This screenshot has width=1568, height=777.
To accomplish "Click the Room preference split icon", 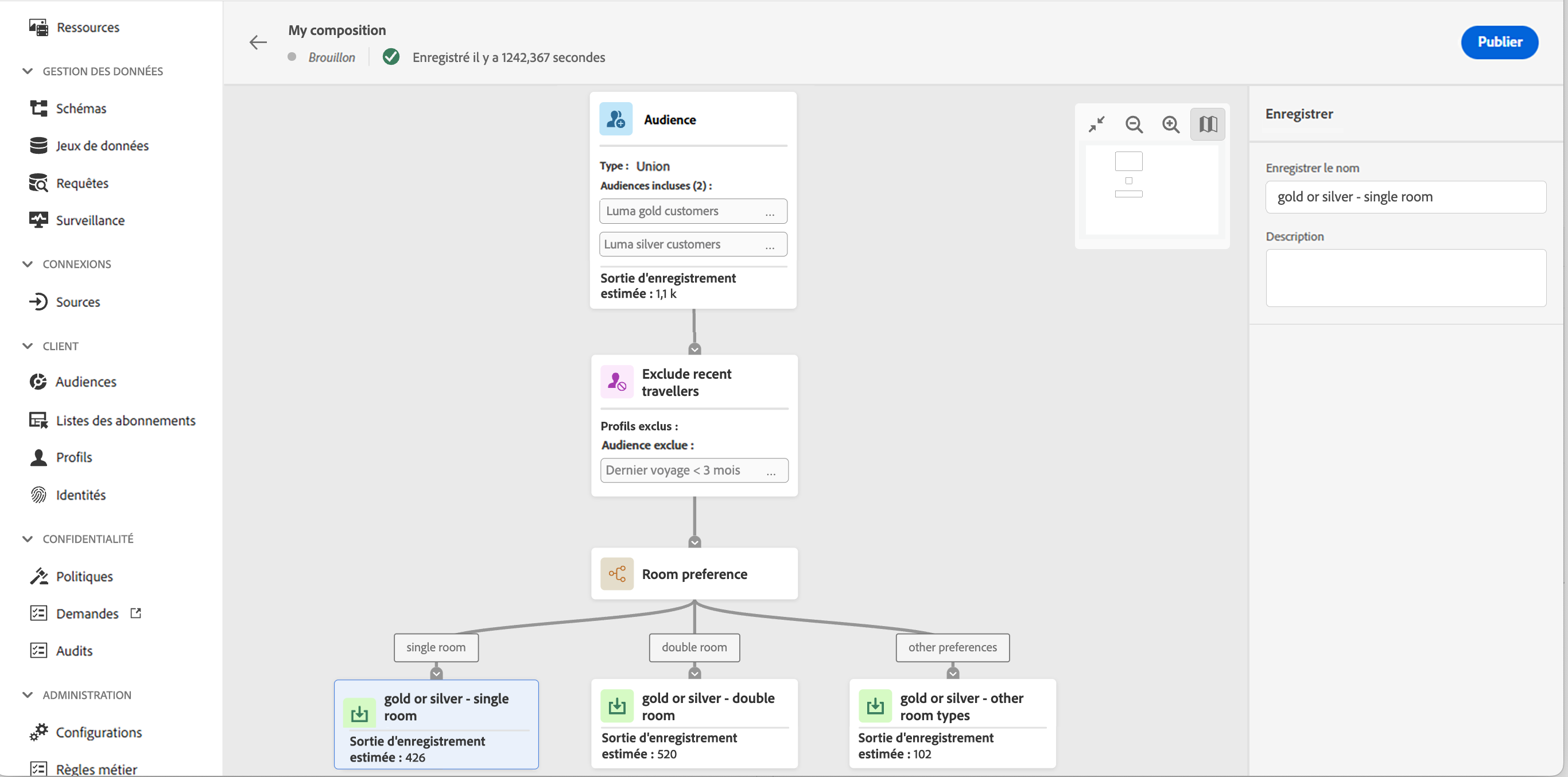I will pyautogui.click(x=616, y=574).
